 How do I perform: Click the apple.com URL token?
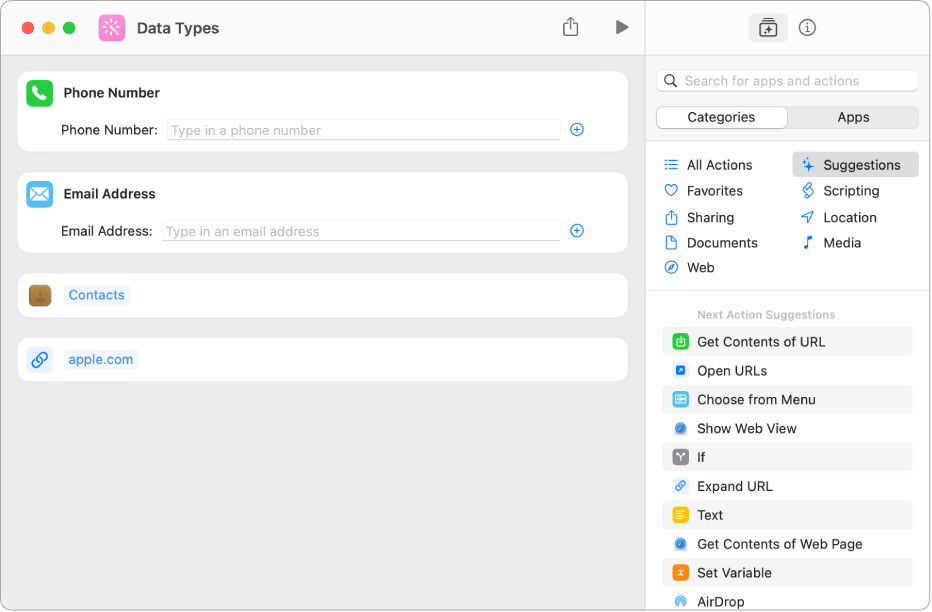click(x=101, y=360)
